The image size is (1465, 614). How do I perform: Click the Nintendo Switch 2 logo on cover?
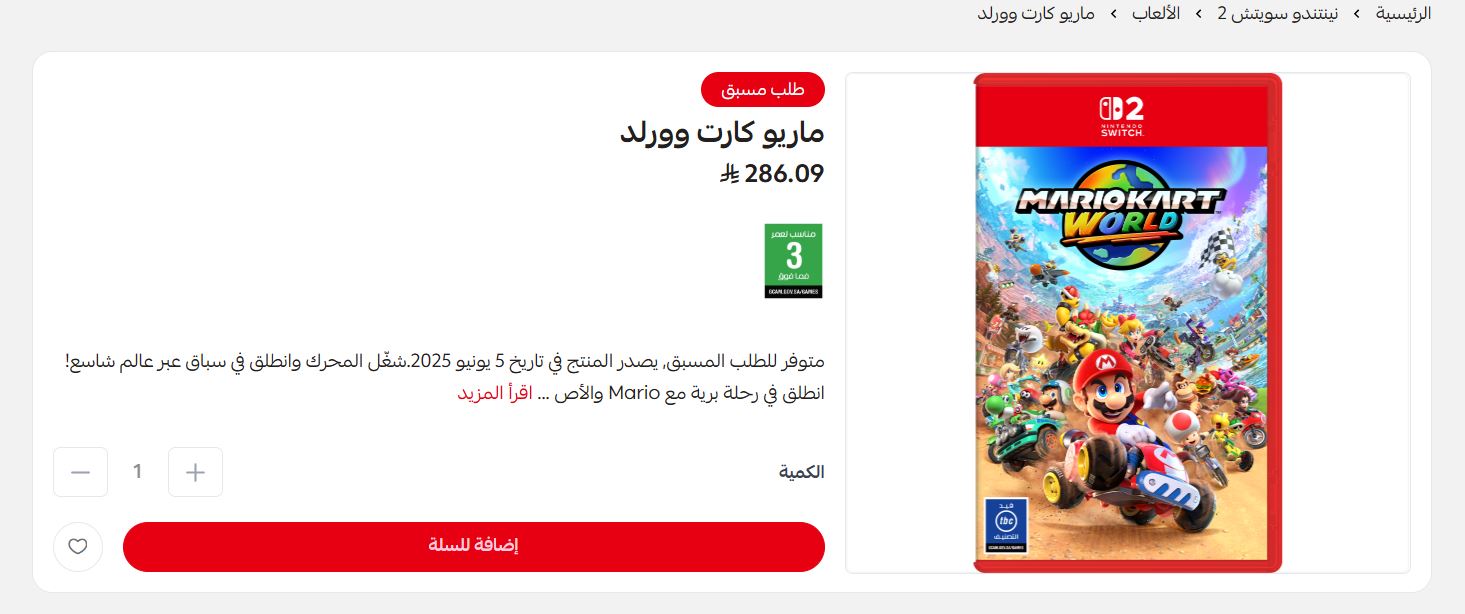coord(1122,117)
